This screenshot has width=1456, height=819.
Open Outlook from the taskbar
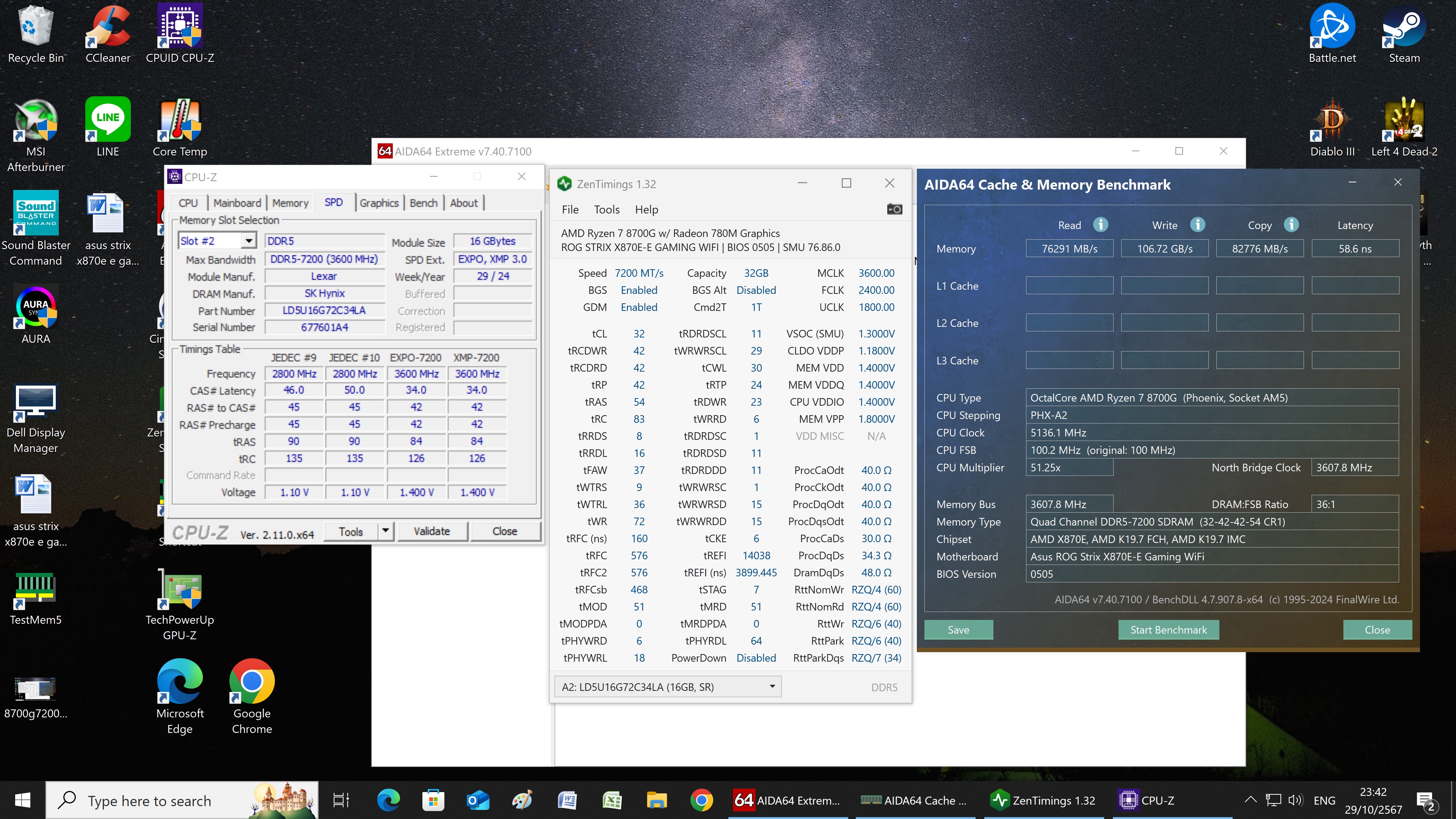(478, 800)
